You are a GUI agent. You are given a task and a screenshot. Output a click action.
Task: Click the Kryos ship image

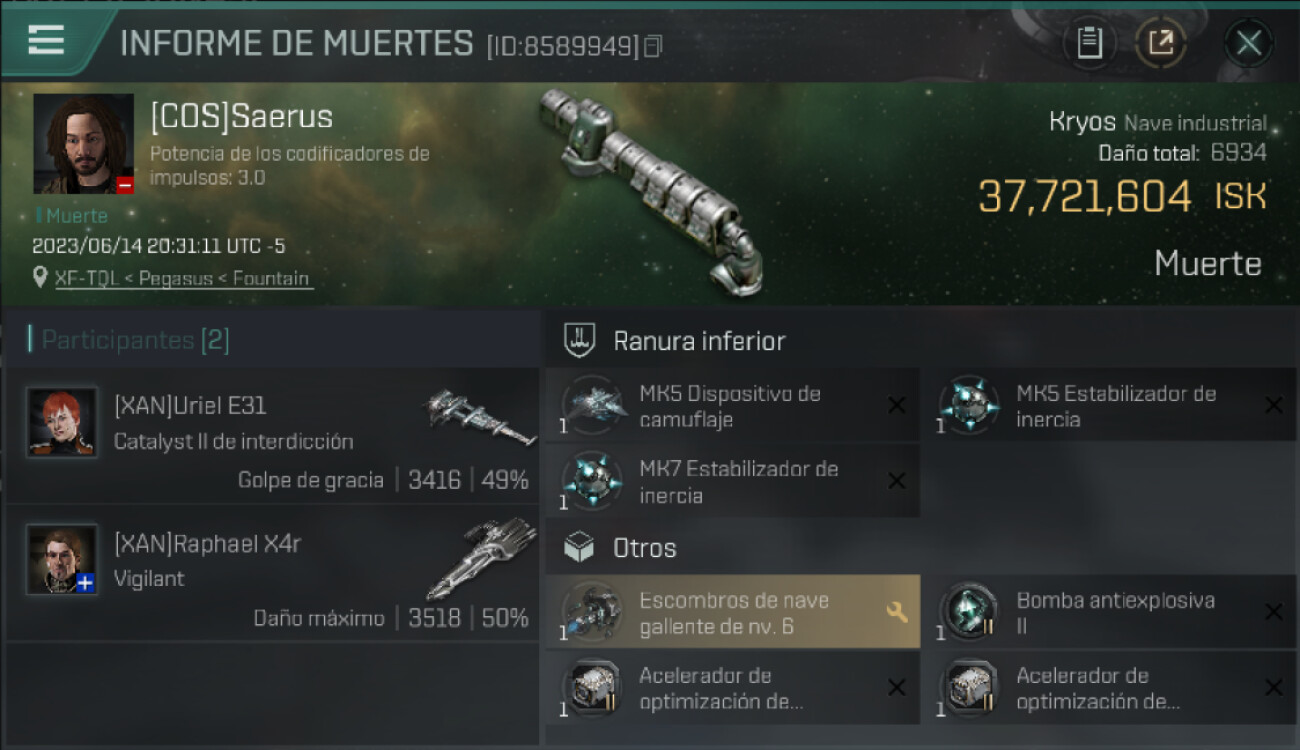[650, 190]
